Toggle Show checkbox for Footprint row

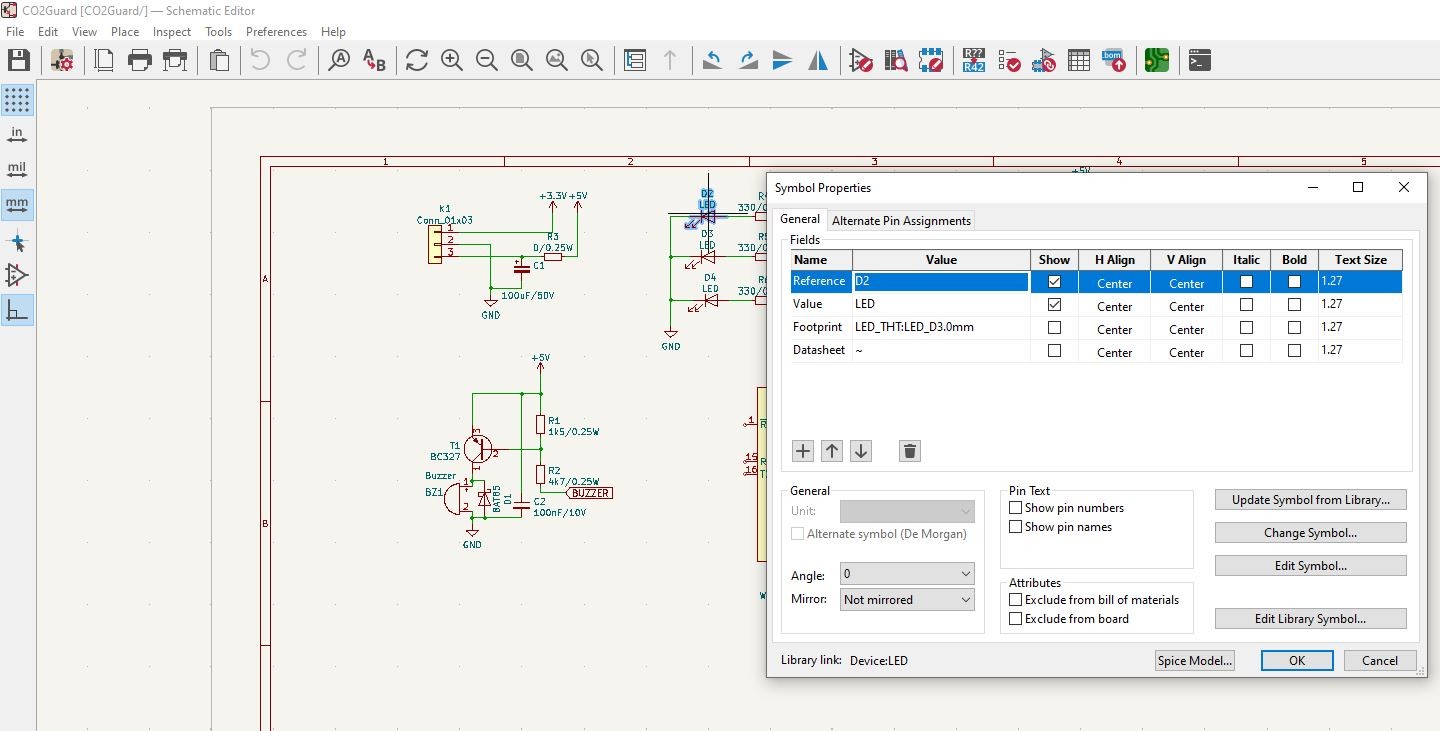(1054, 328)
